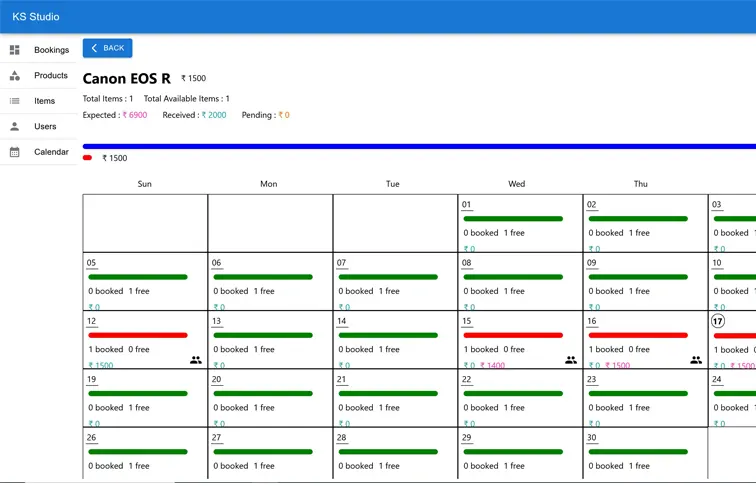The image size is (756, 486).
Task: Click the red availability bar on day 12
Action: coord(138,335)
